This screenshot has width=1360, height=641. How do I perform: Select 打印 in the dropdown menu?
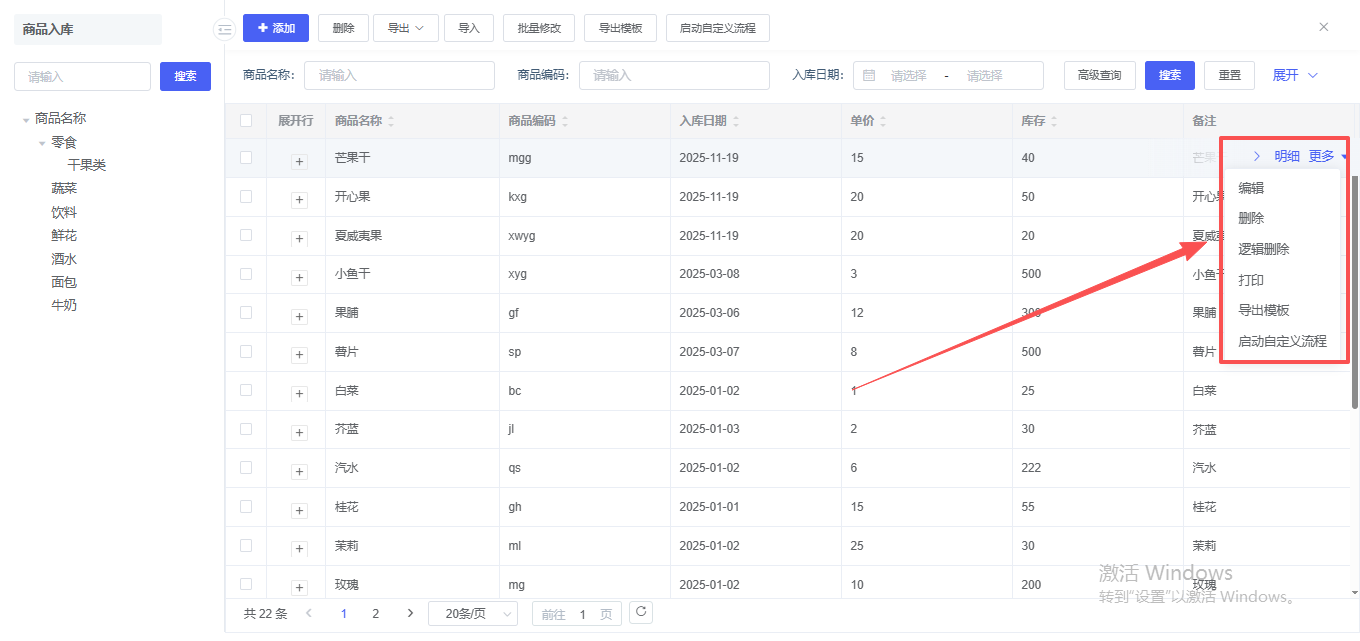pos(1251,280)
